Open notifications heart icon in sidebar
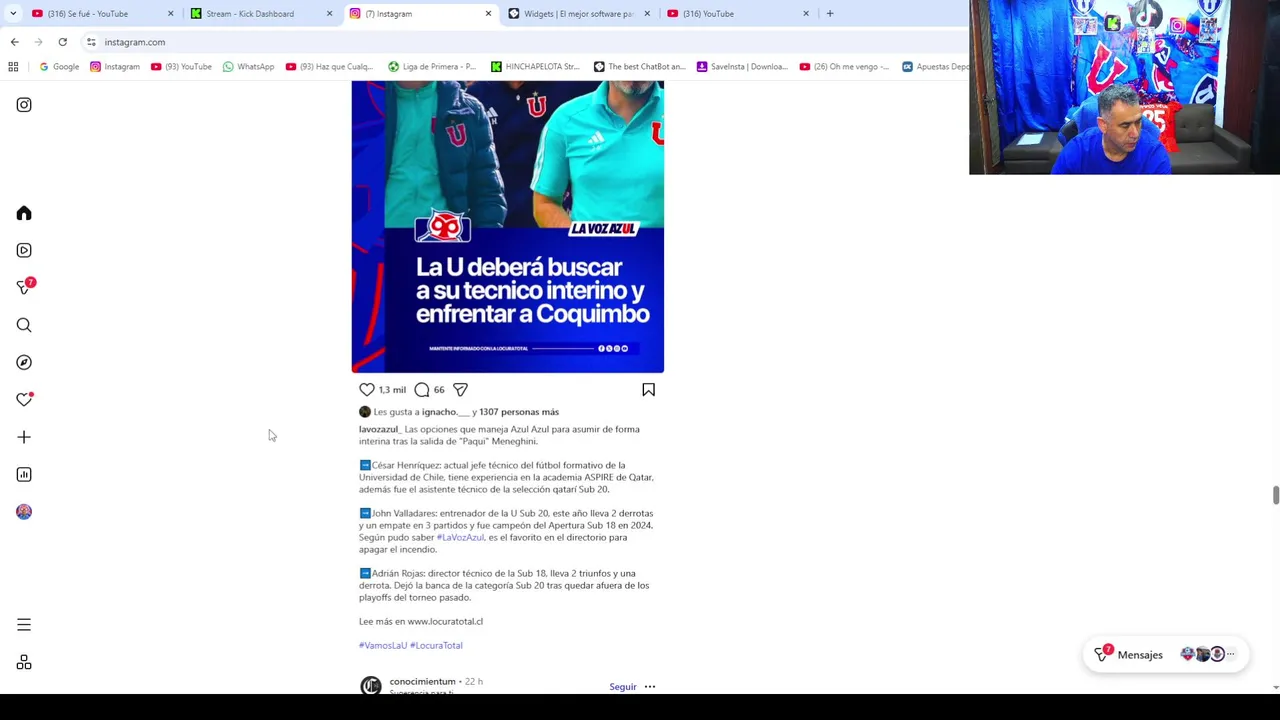The image size is (1280, 720). 24,399
